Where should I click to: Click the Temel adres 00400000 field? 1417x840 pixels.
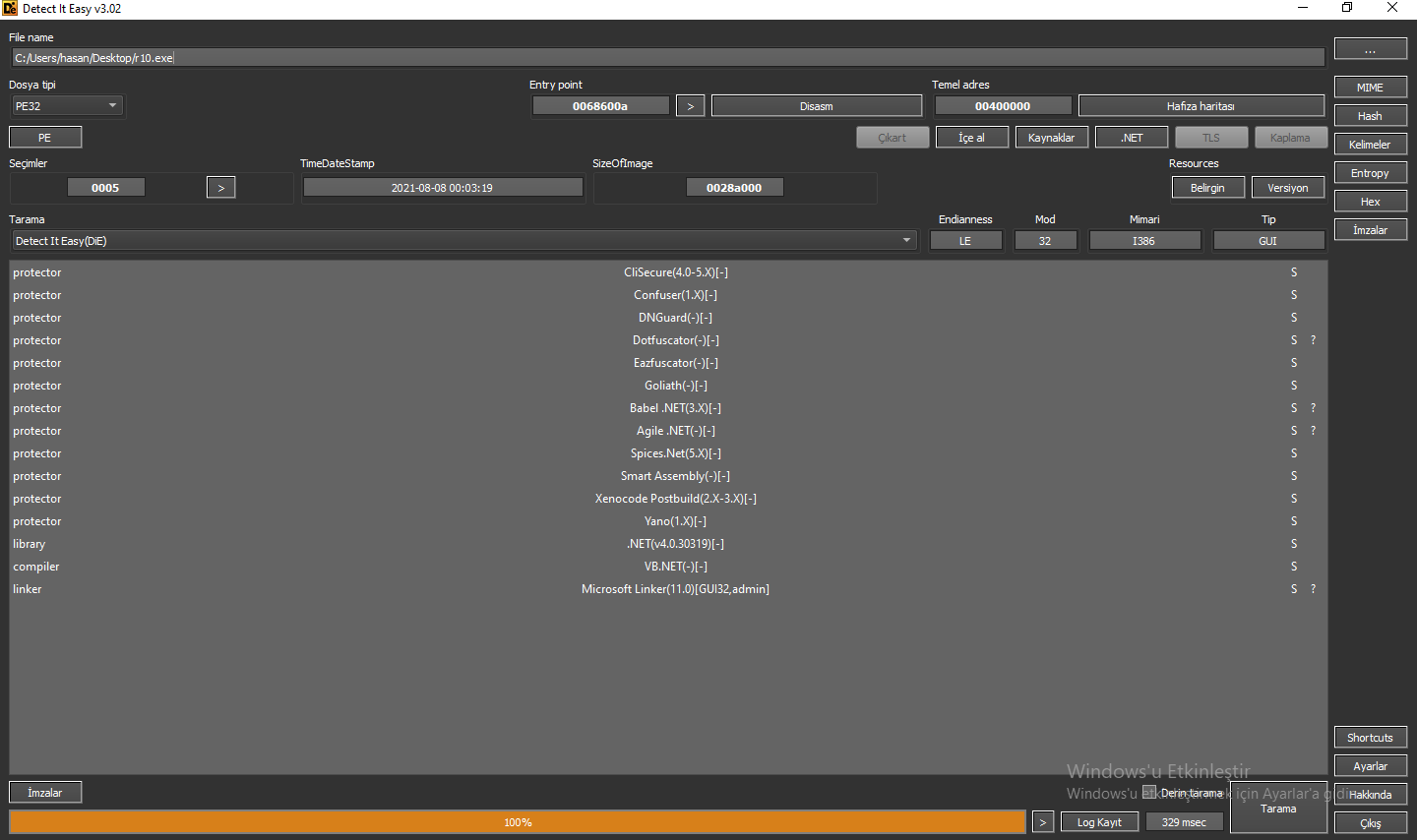(1003, 106)
